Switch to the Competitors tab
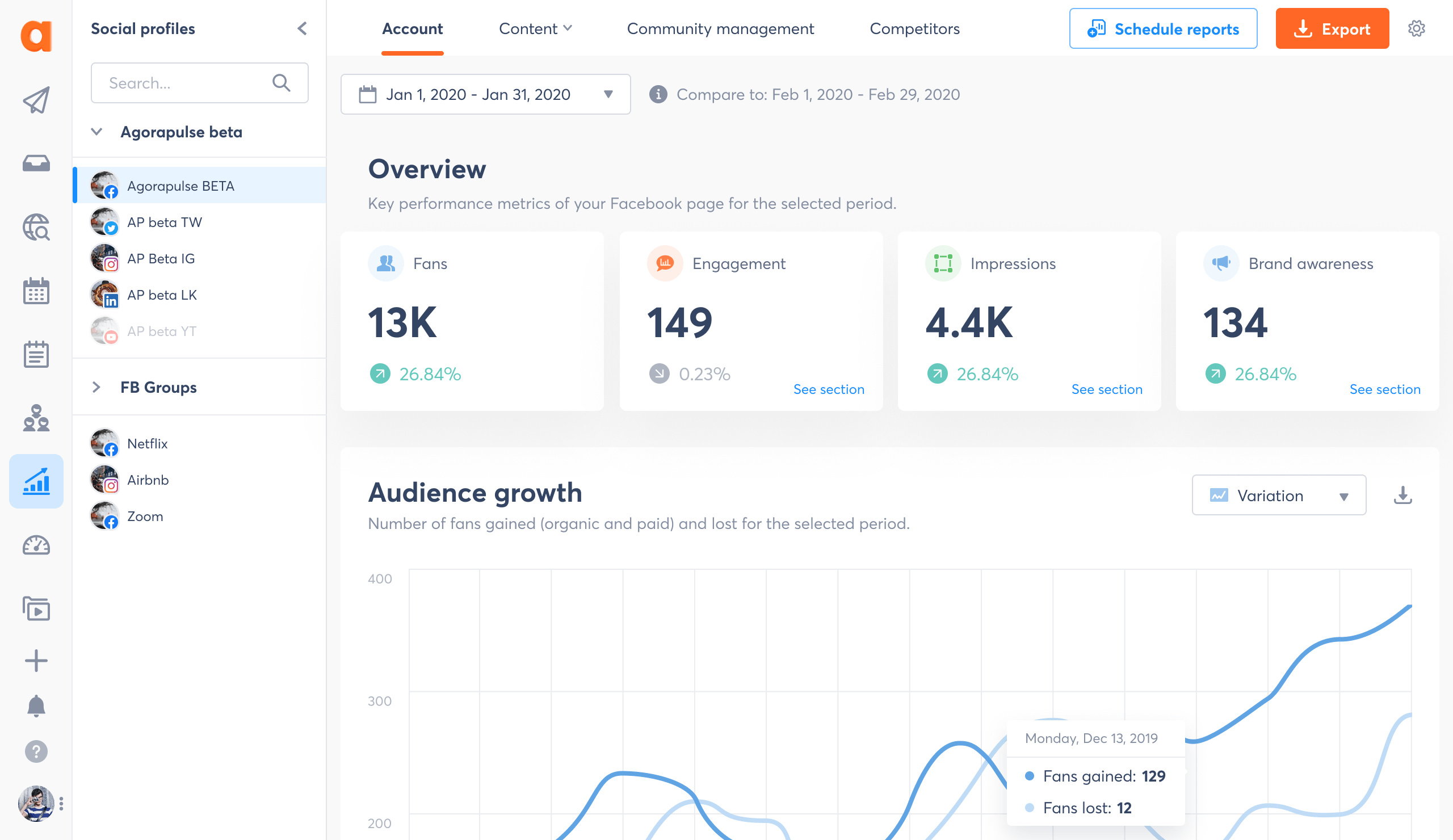This screenshot has height=840, width=1453. [x=914, y=28]
